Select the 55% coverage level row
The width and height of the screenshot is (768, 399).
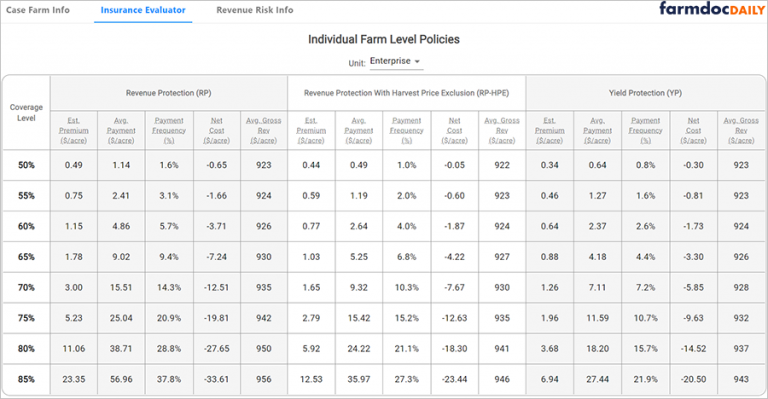click(x=384, y=196)
